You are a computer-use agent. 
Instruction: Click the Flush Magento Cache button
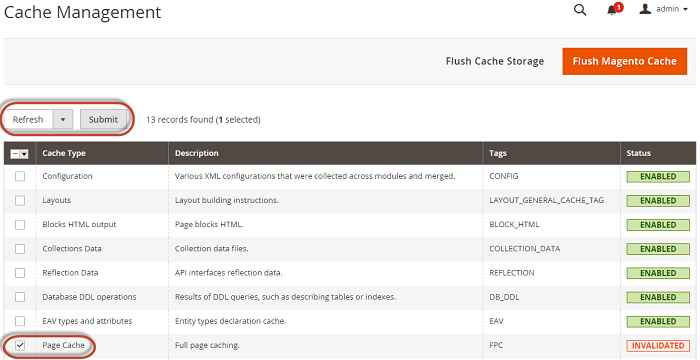pos(625,61)
